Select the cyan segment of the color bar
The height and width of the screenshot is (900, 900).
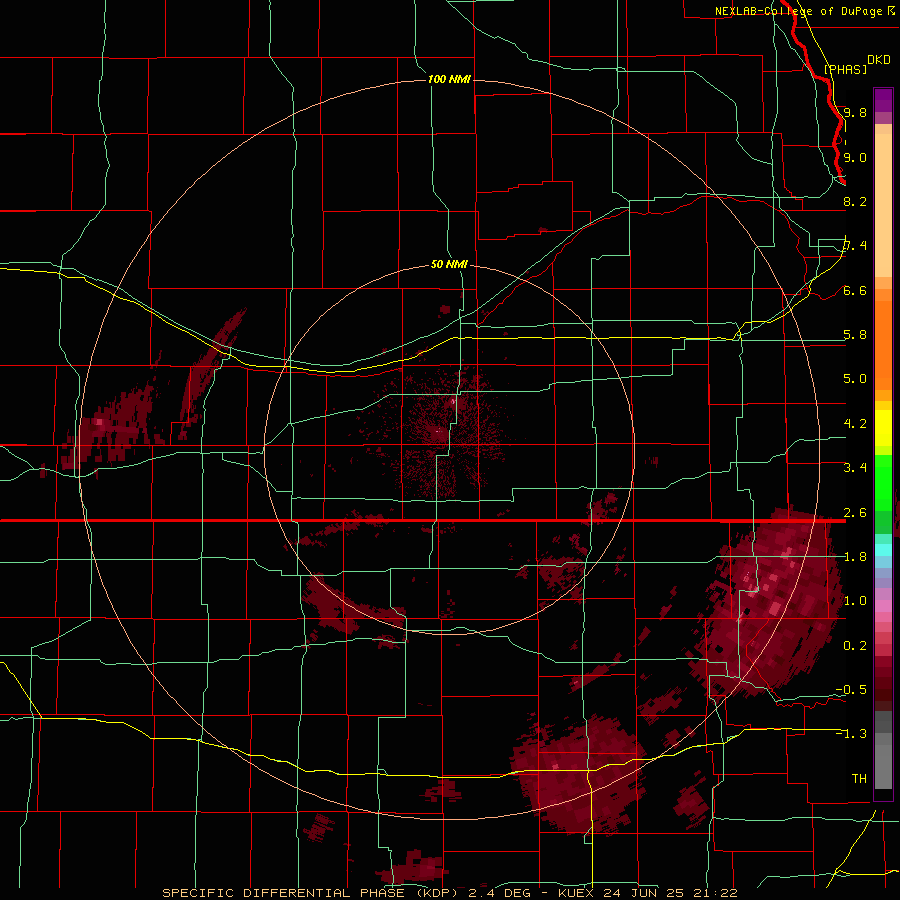(883, 550)
